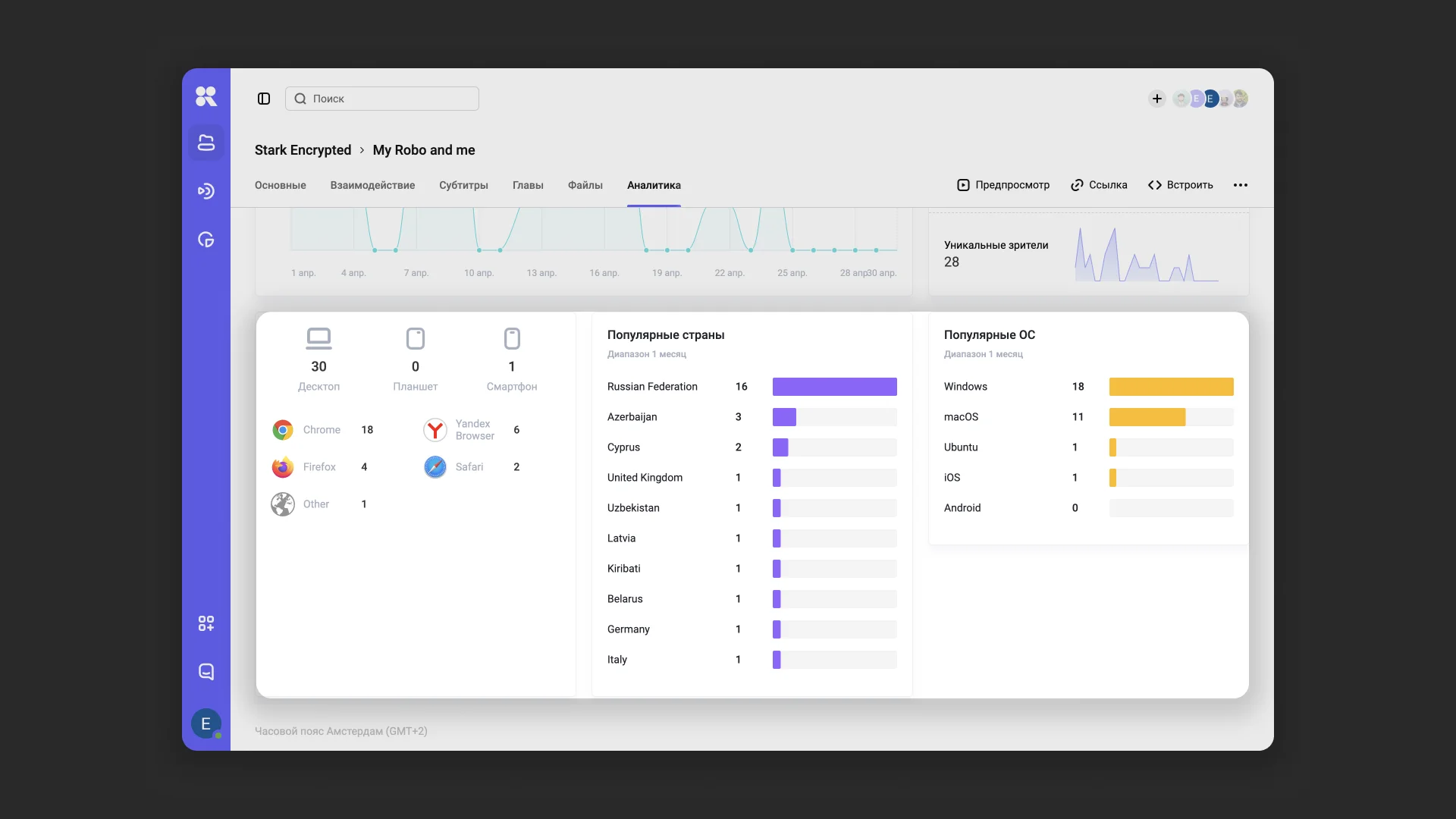Open the chat support sidebar icon
The height and width of the screenshot is (819, 1456).
click(206, 672)
